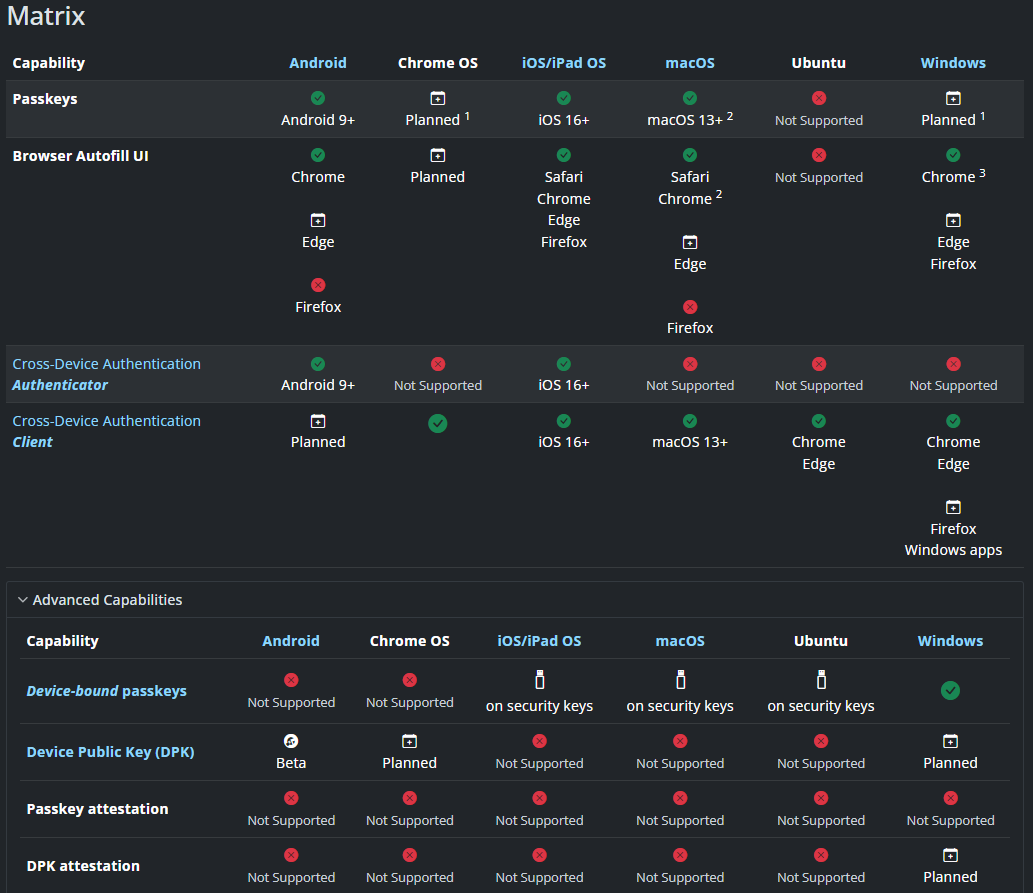
Task: Follow the macOS link in the top table
Action: pos(689,63)
